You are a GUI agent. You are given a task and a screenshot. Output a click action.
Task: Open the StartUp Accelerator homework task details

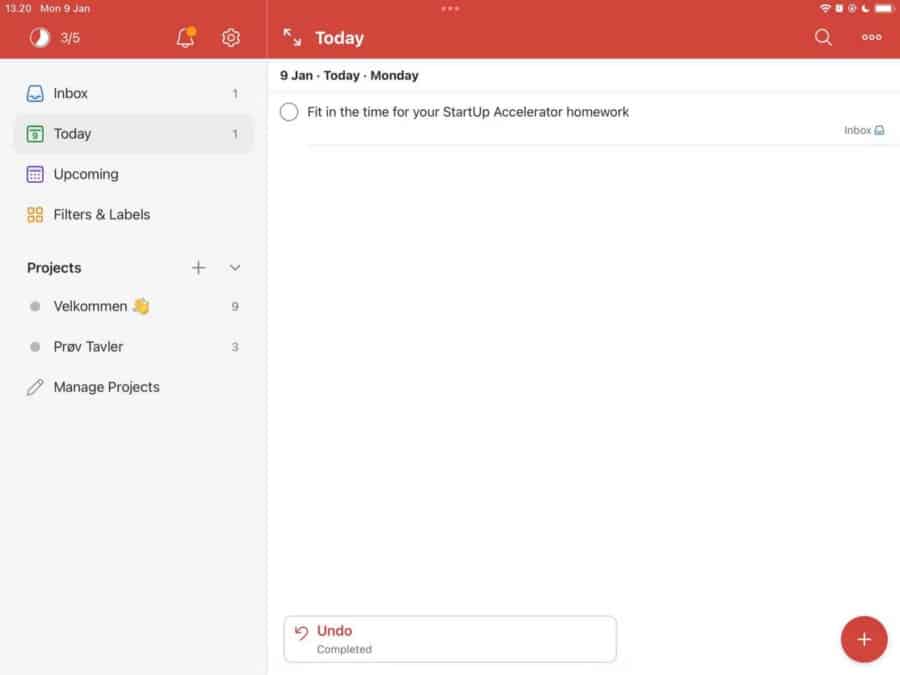point(470,112)
